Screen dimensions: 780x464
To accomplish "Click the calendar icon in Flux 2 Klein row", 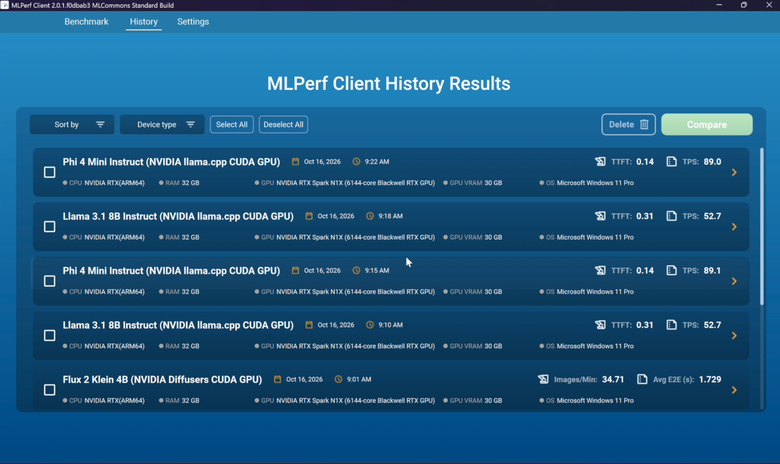I will click(x=278, y=379).
